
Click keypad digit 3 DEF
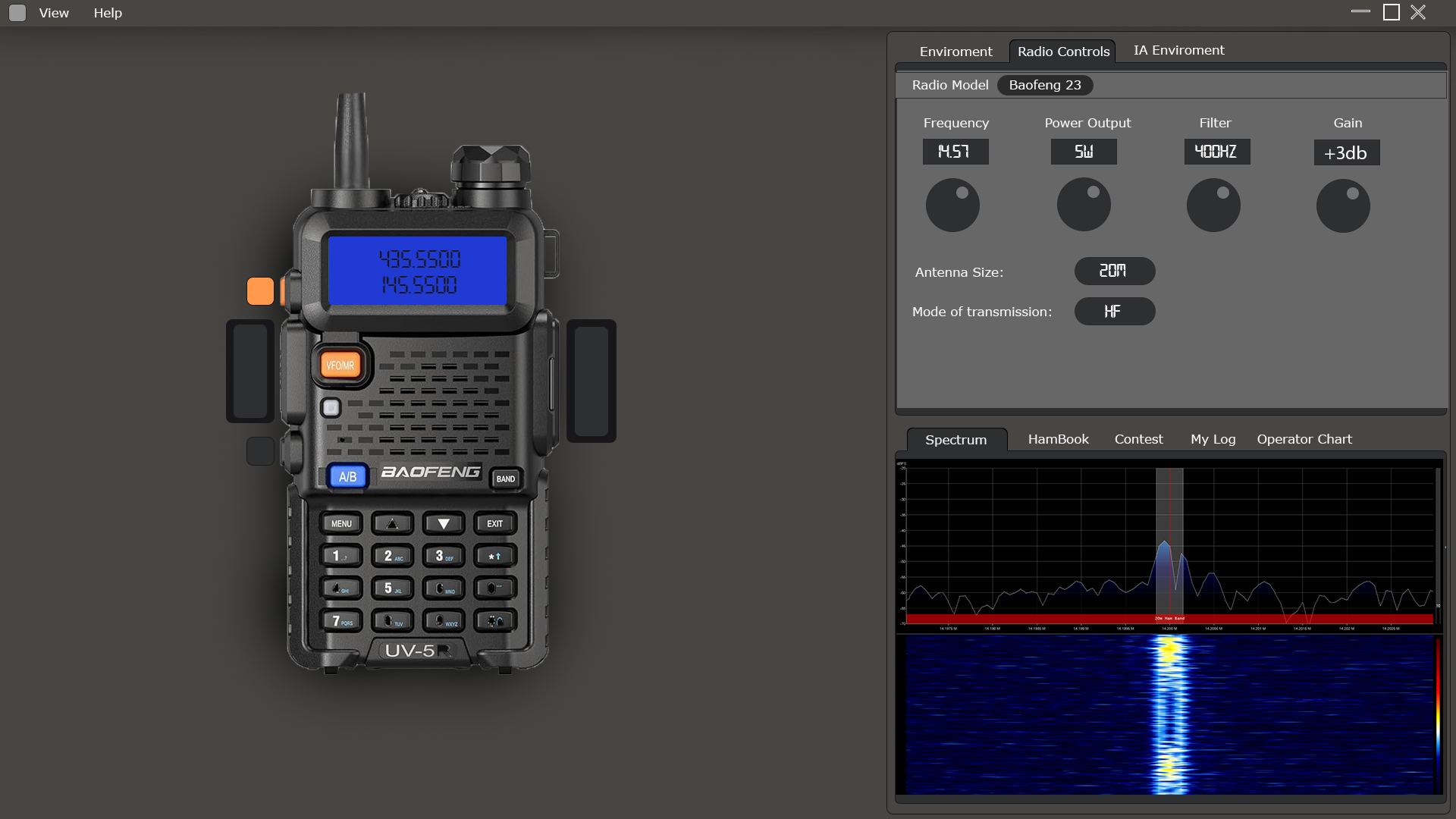point(444,556)
